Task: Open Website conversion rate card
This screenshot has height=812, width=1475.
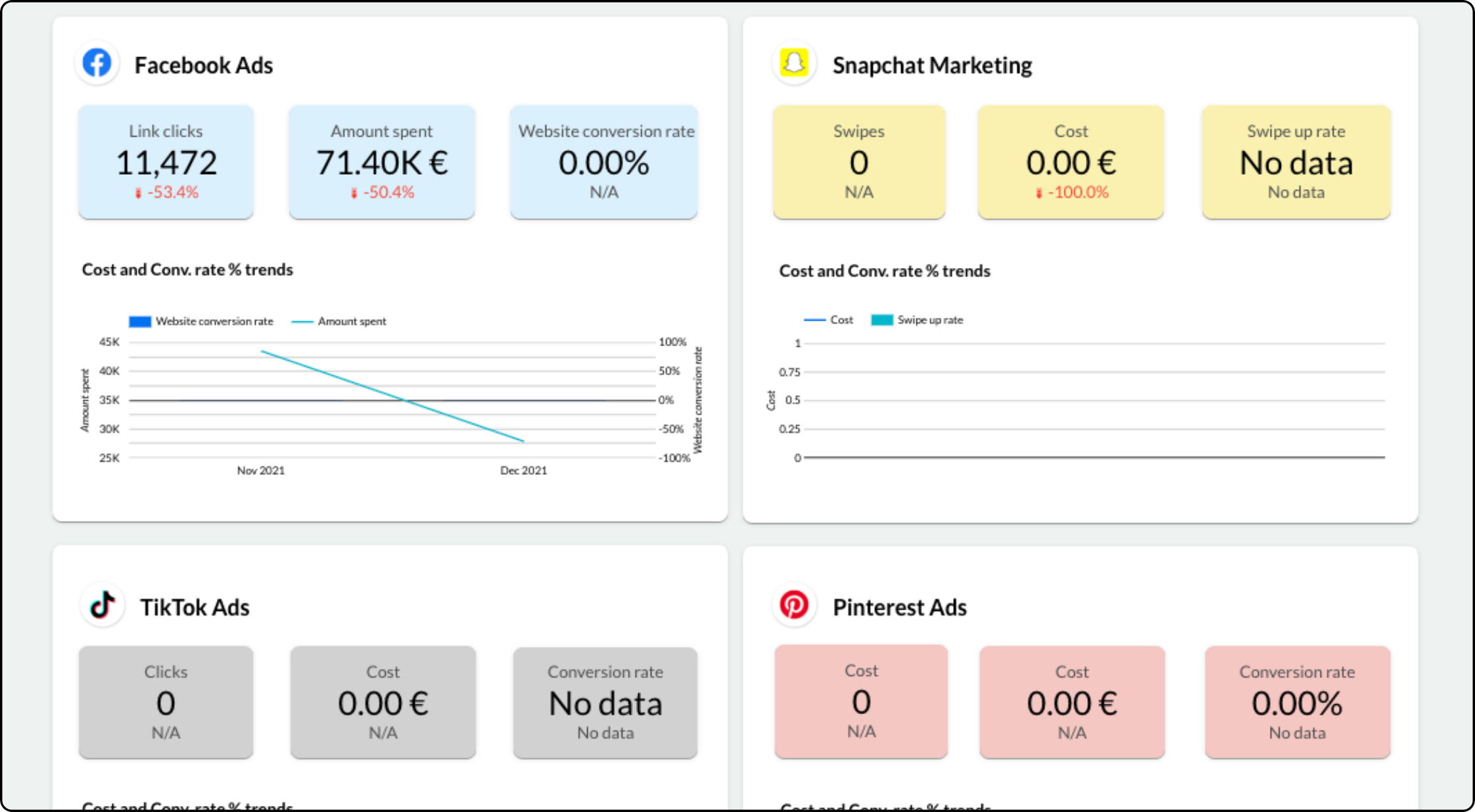Action: (604, 162)
